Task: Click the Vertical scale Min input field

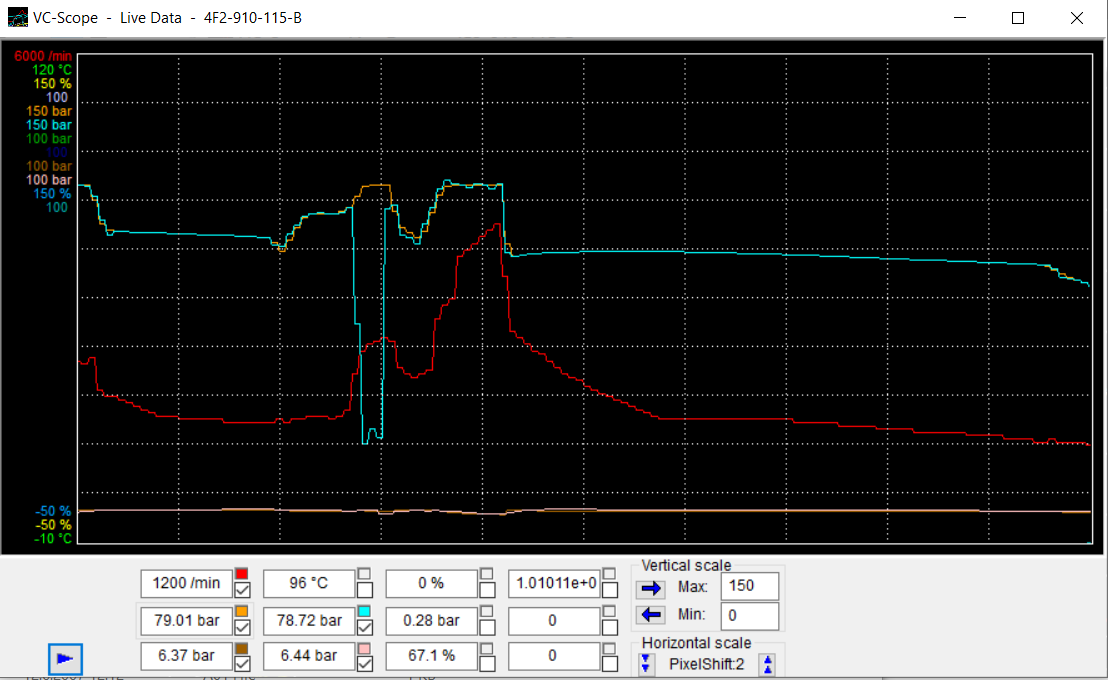Action: pos(749,615)
